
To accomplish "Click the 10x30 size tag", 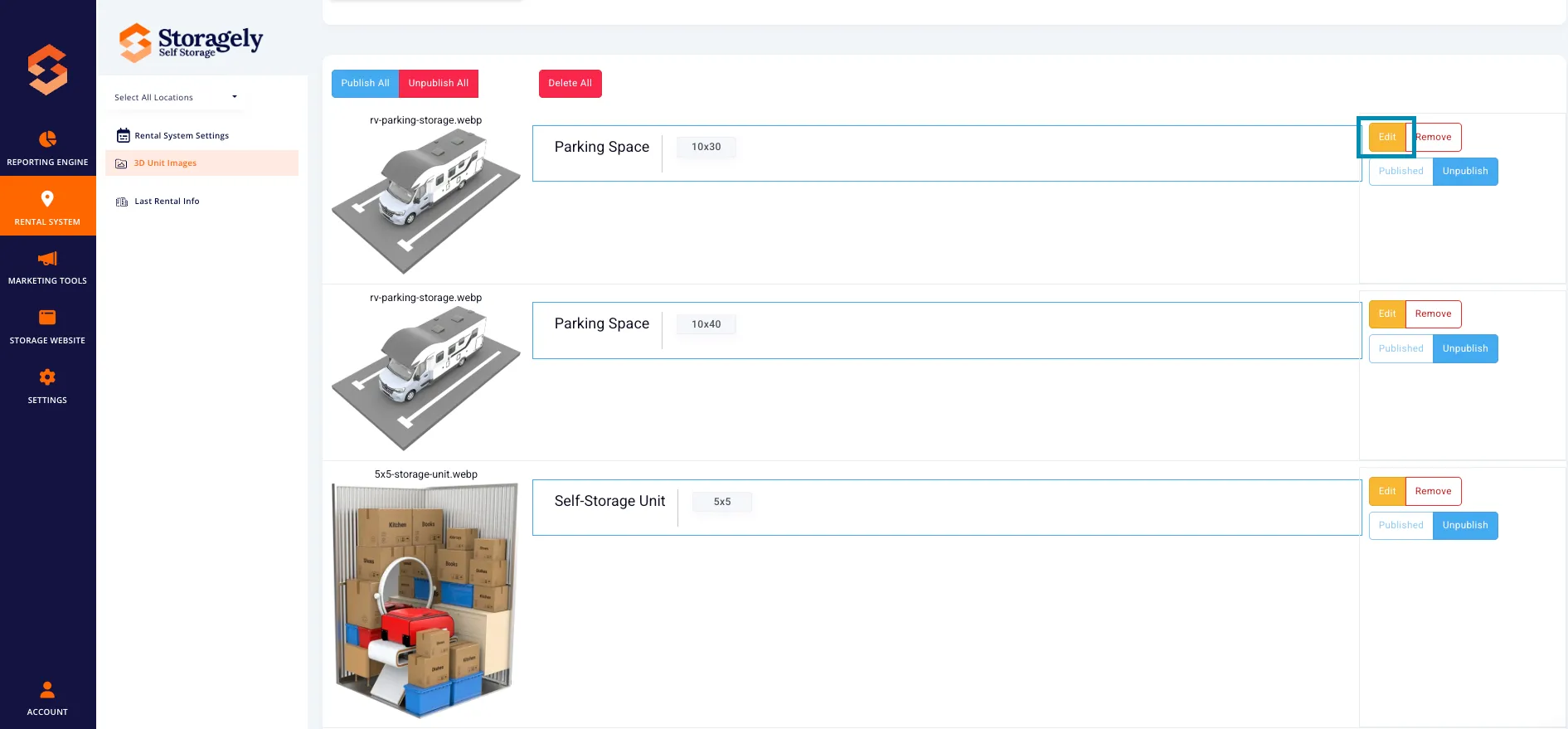I will [x=706, y=147].
